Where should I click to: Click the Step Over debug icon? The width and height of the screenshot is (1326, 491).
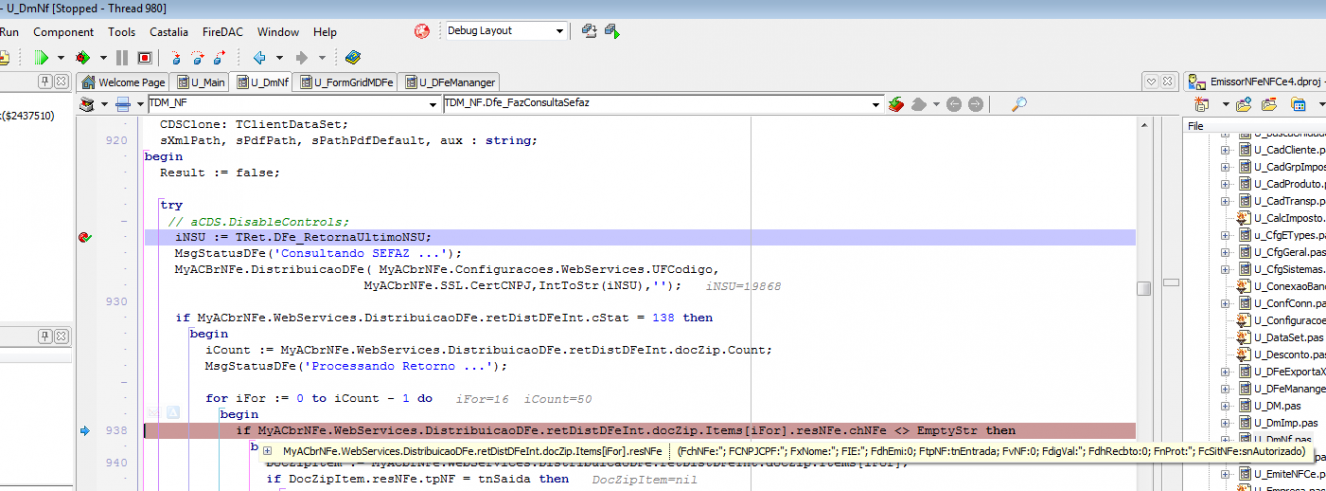pos(197,58)
